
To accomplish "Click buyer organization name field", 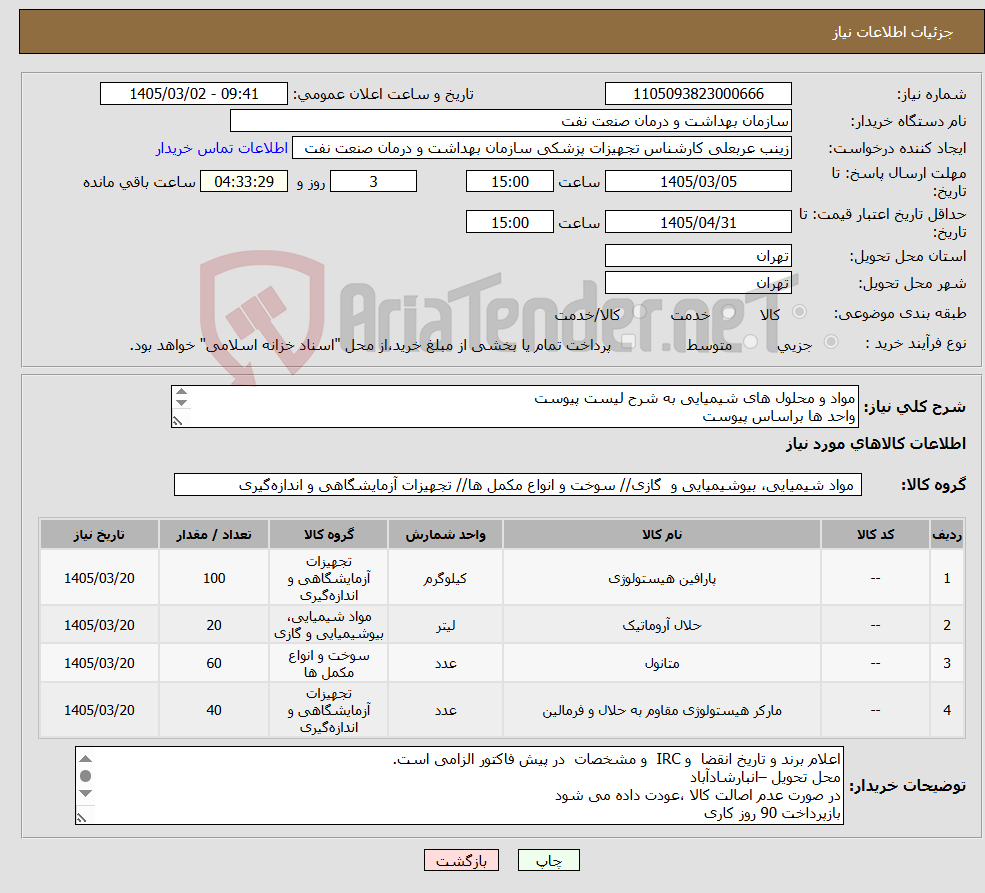I will click(x=511, y=121).
